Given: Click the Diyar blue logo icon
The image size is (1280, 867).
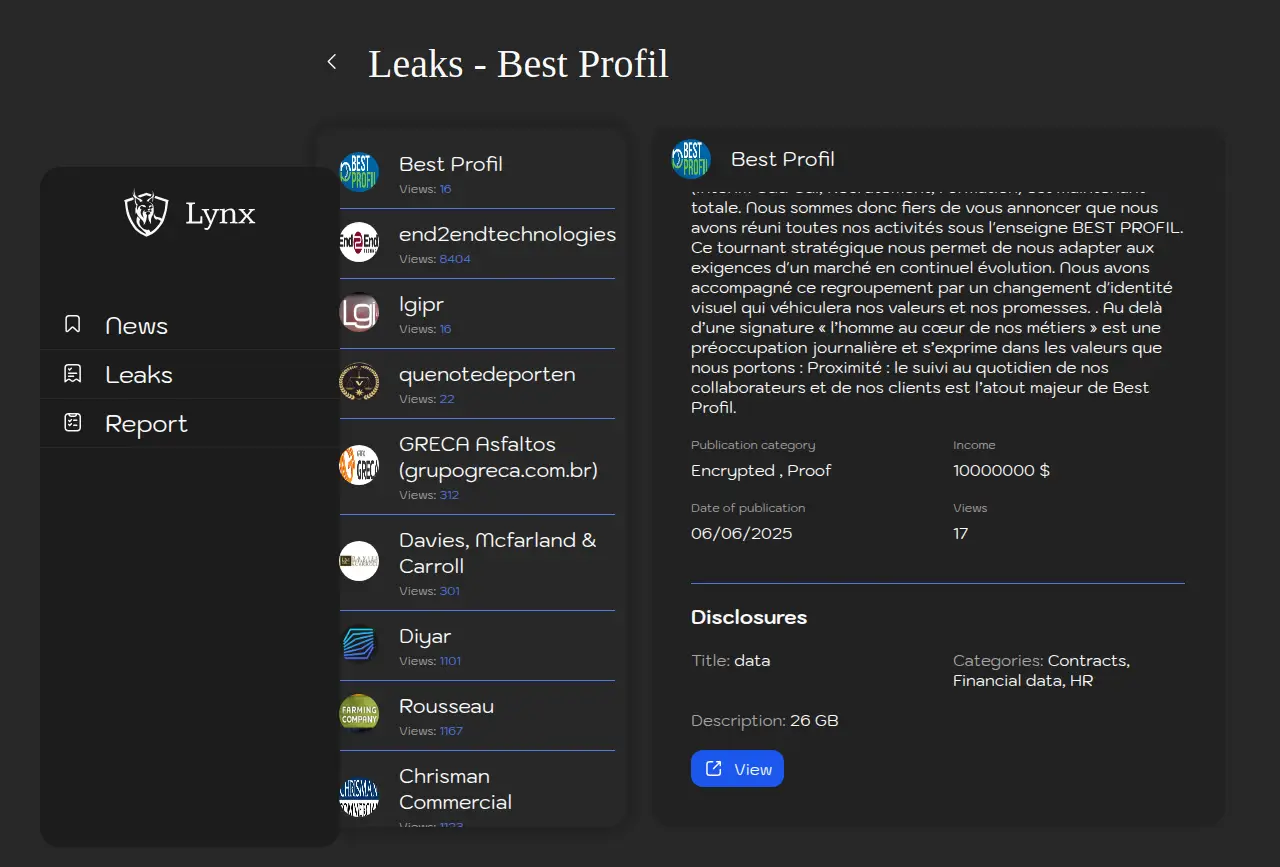Looking at the screenshot, I should tap(359, 644).
